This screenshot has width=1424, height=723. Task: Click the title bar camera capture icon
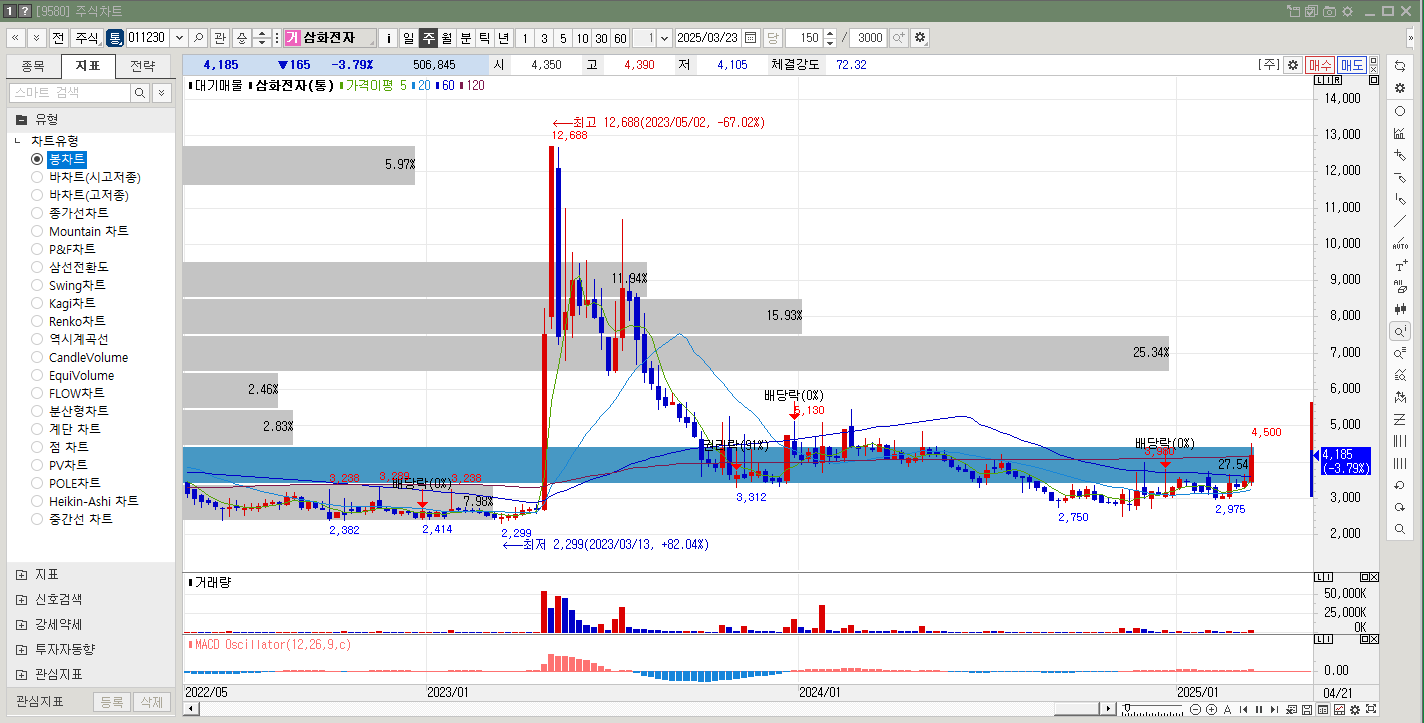tap(1329, 11)
